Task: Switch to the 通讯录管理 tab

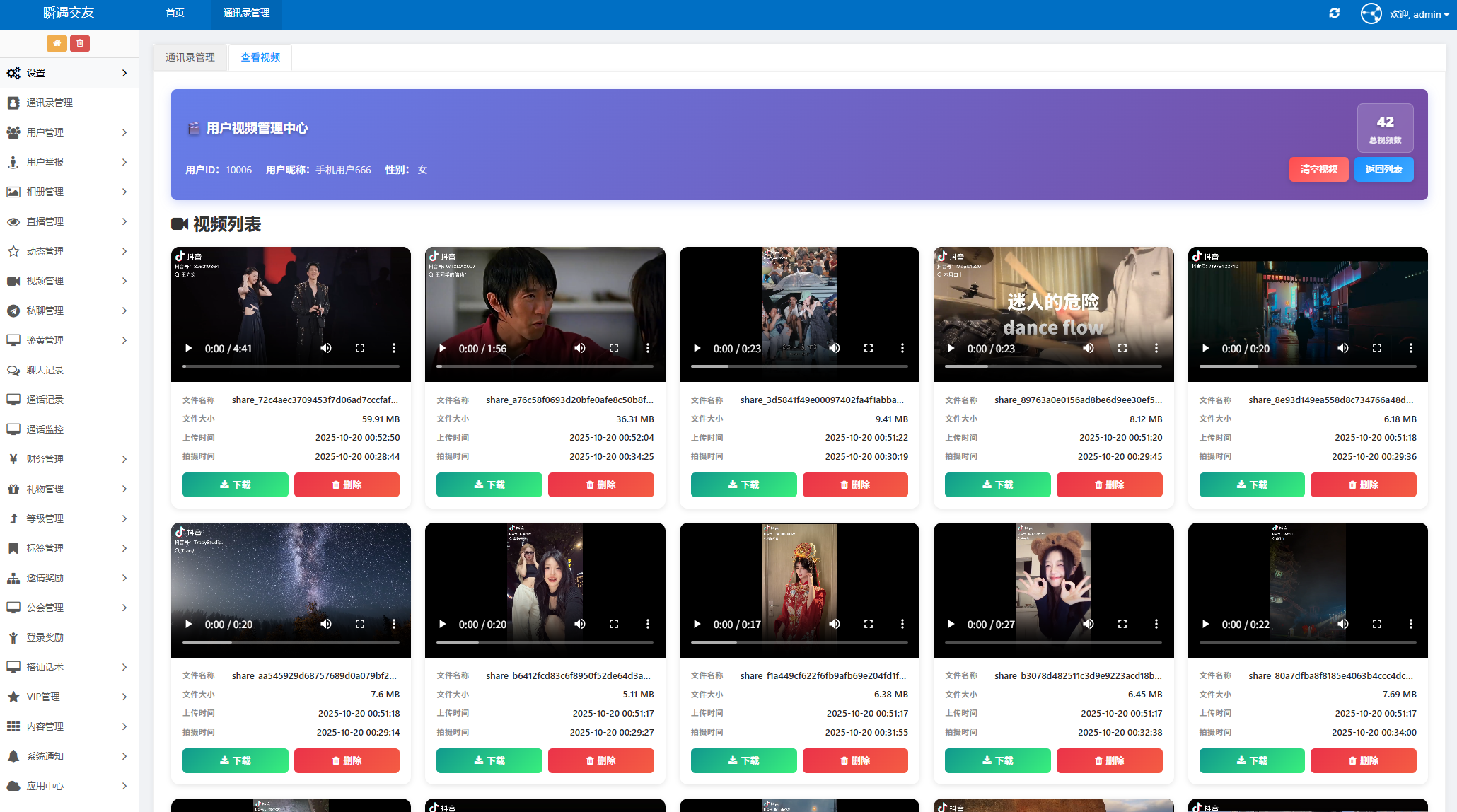Action: 190,57
